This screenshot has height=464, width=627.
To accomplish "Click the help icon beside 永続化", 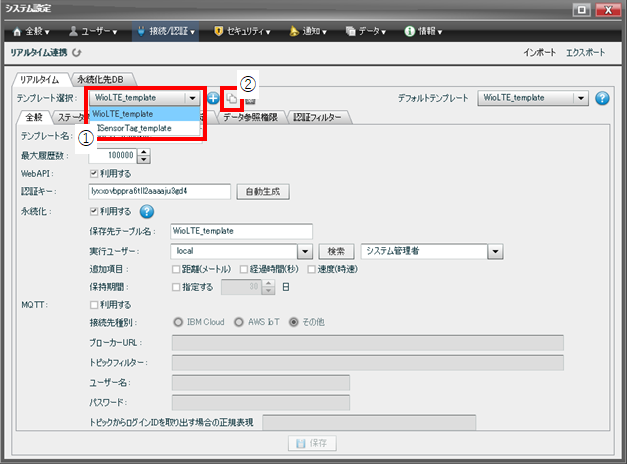I will (x=147, y=211).
